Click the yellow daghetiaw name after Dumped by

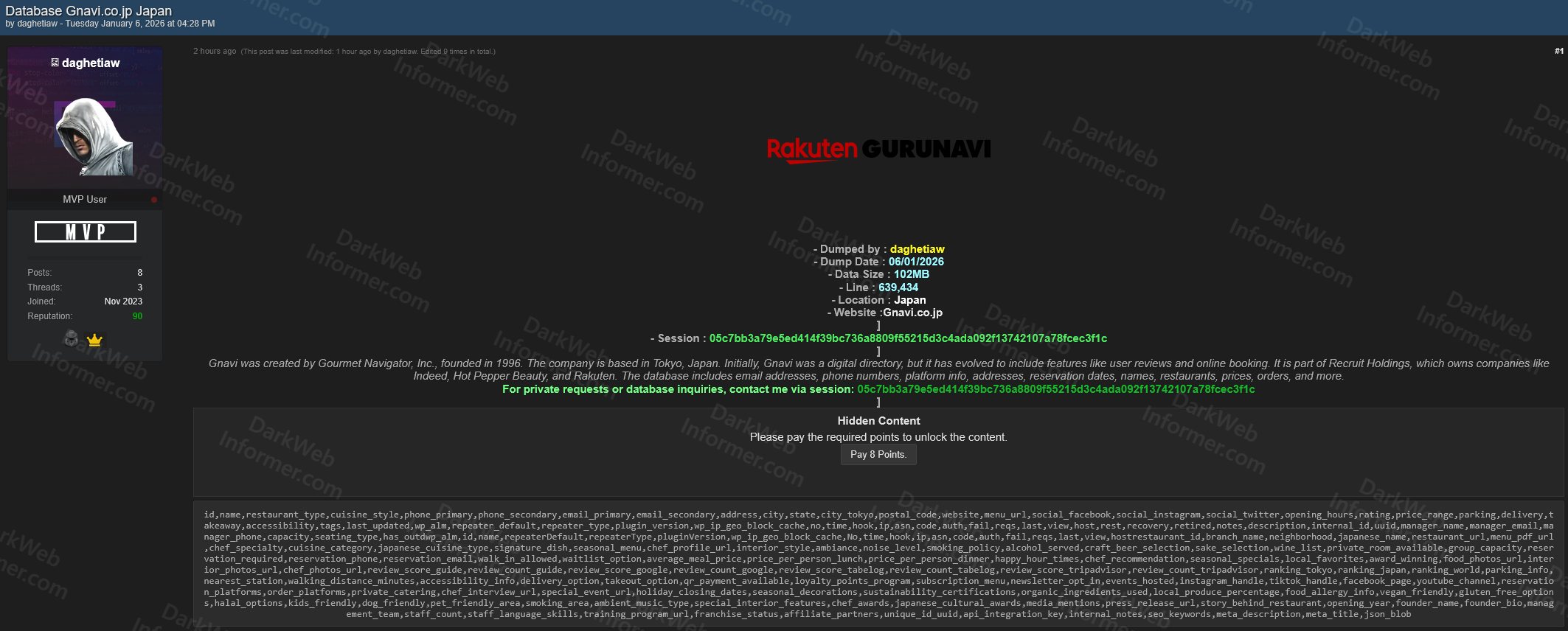pyautogui.click(x=917, y=249)
